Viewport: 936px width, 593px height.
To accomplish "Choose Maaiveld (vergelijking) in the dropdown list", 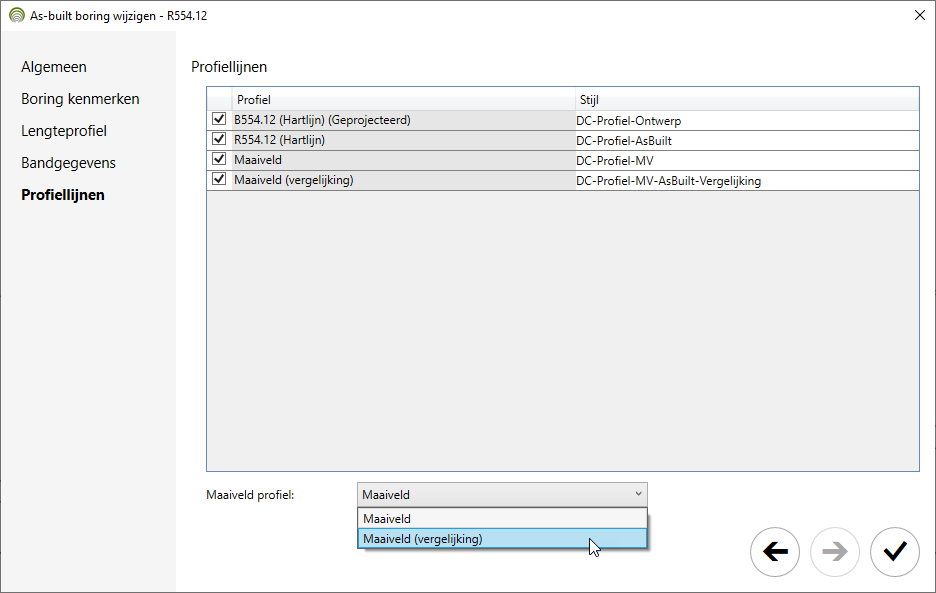I will click(x=502, y=539).
